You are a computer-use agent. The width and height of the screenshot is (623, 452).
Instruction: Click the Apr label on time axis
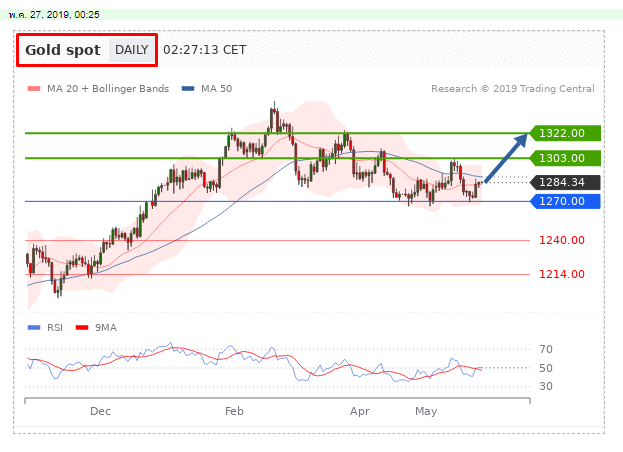(x=360, y=411)
